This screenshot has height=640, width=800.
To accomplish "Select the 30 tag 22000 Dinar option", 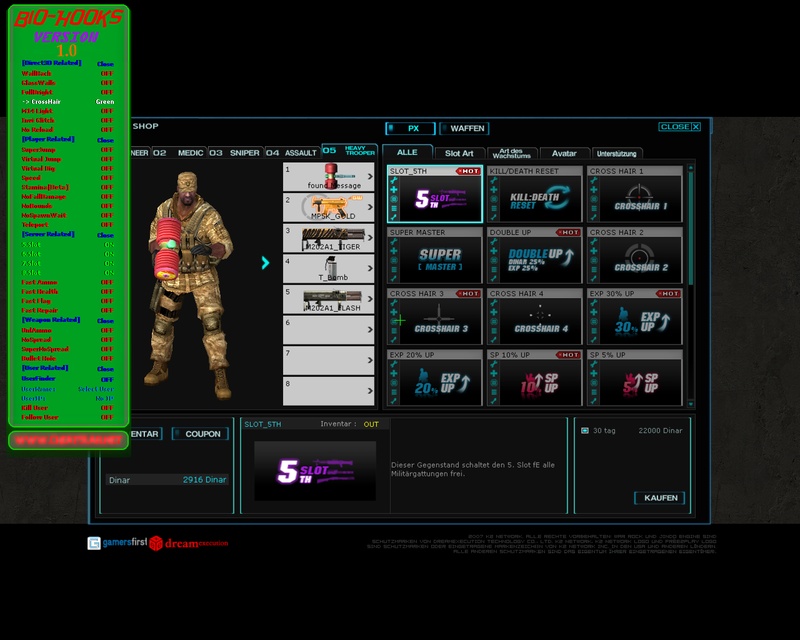I will (x=632, y=431).
